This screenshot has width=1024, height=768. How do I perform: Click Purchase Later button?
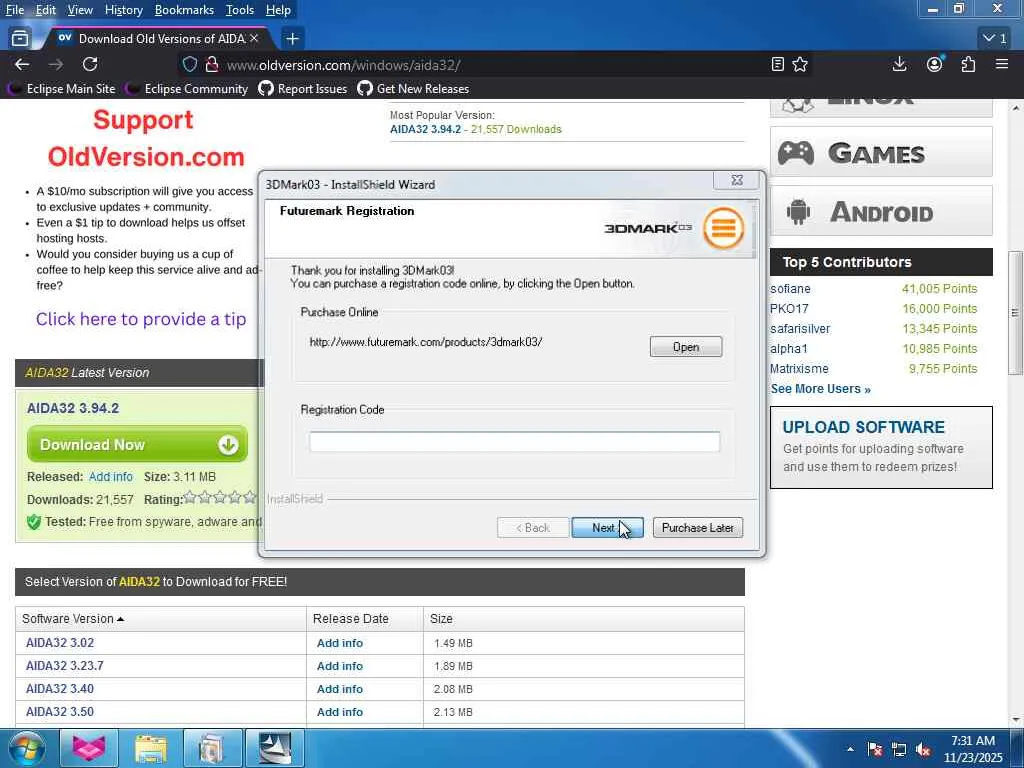pos(697,528)
